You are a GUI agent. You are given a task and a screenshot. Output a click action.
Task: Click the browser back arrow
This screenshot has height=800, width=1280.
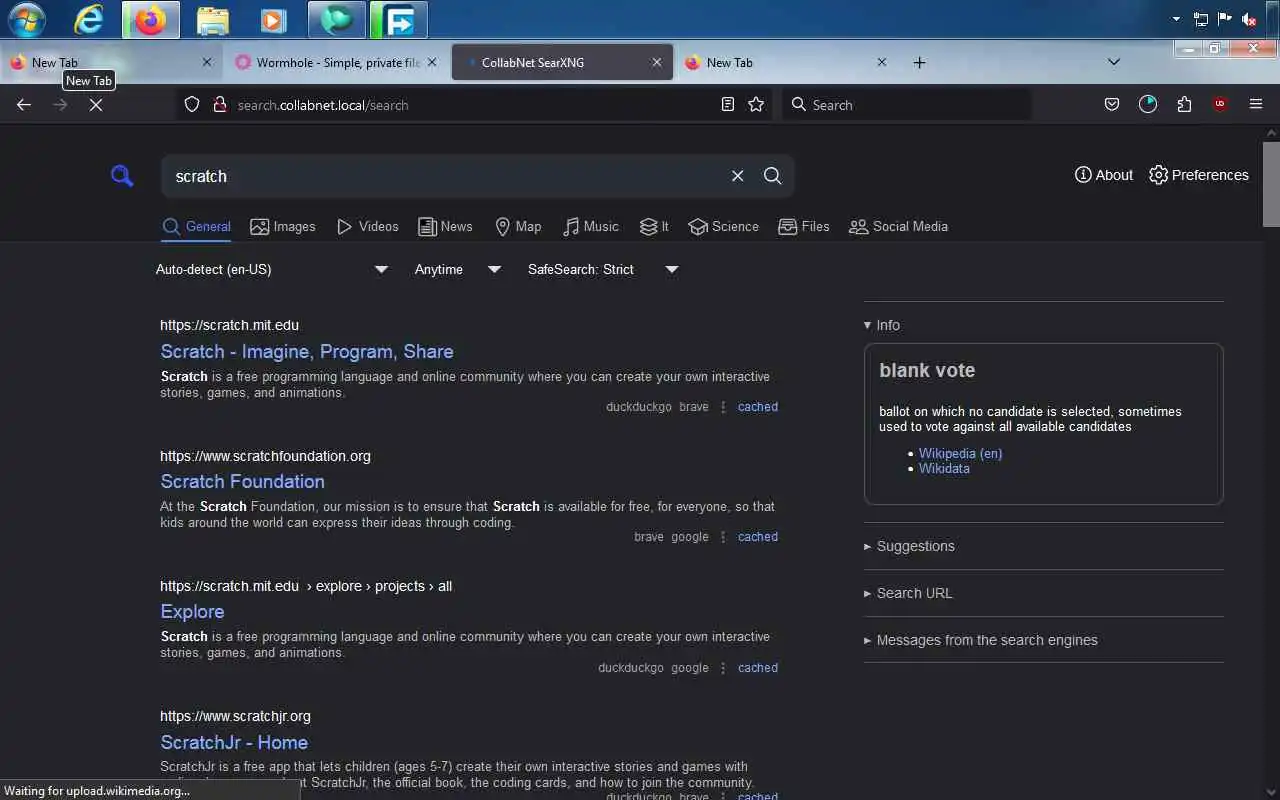pos(24,104)
